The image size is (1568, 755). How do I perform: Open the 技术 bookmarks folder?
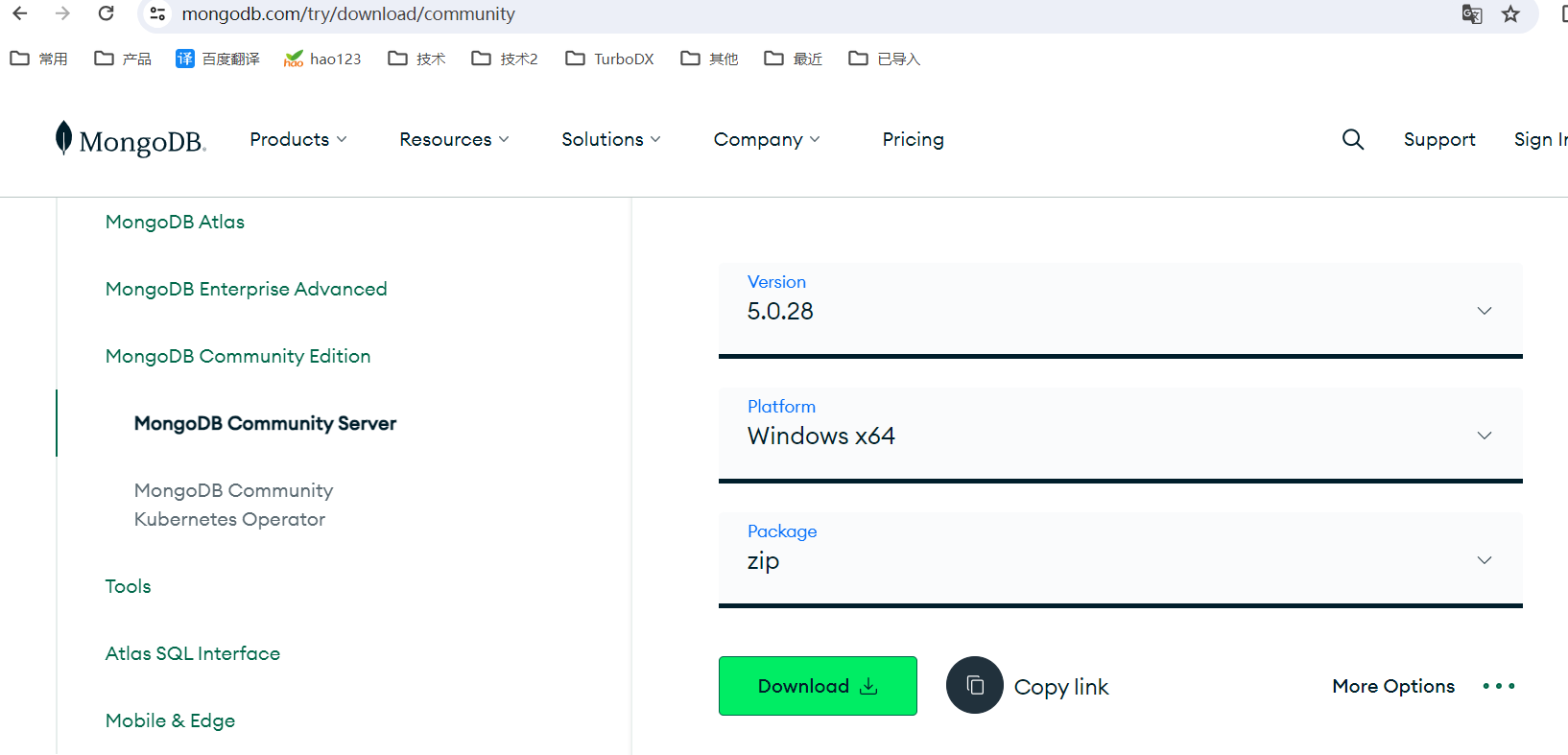click(x=417, y=59)
